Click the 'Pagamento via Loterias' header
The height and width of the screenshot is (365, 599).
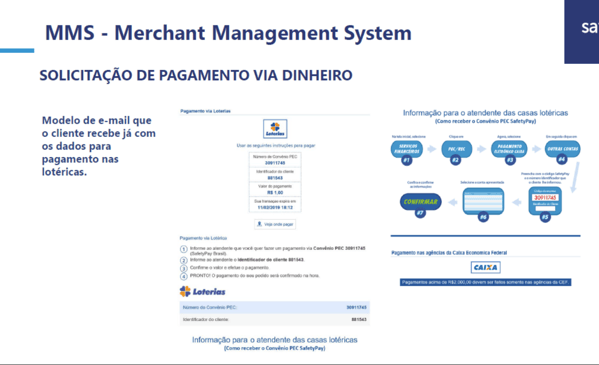pos(206,111)
